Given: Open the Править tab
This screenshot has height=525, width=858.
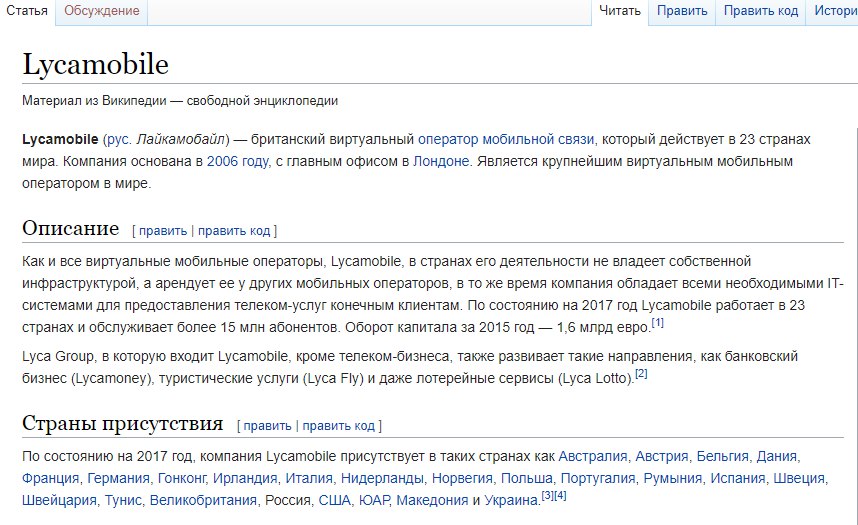Looking at the screenshot, I should pos(682,11).
